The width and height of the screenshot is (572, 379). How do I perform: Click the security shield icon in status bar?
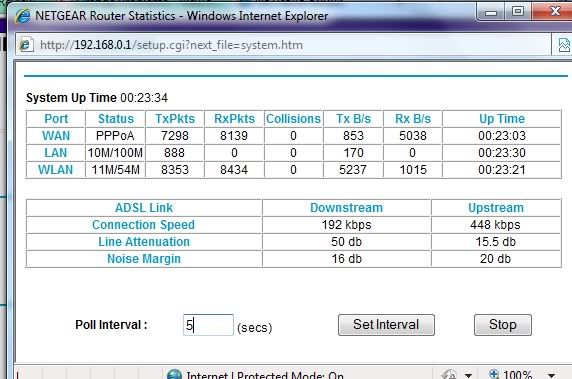(x=449, y=375)
